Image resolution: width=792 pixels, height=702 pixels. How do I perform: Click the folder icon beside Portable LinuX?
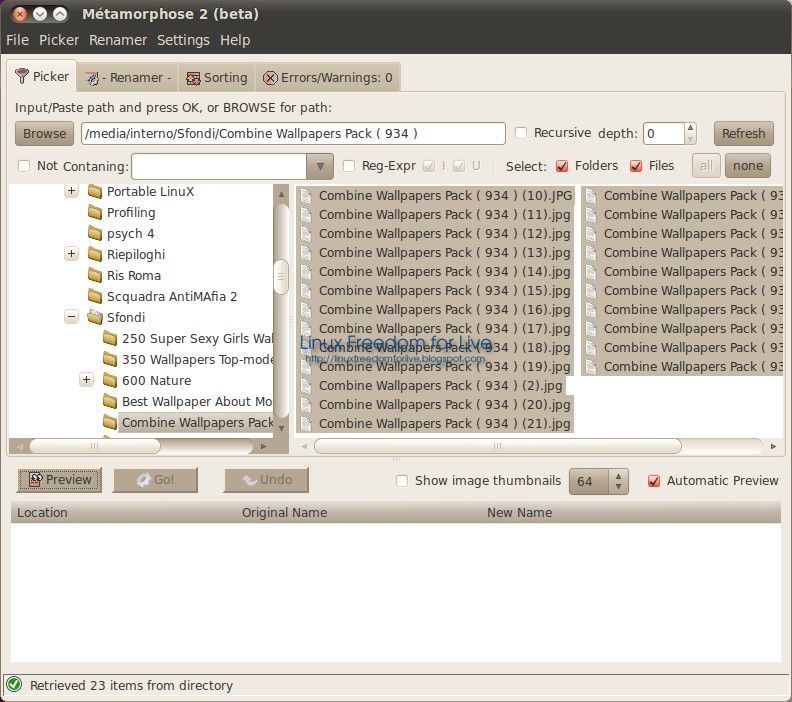click(94, 191)
